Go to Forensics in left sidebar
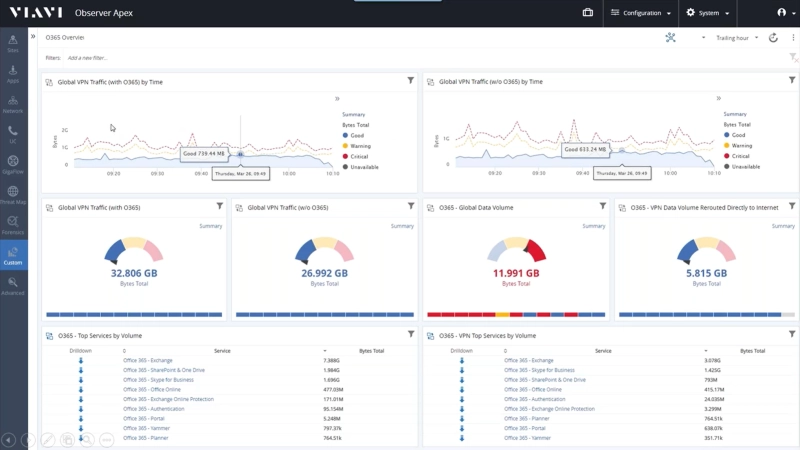Viewport: 800px width, 450px height. tap(13, 225)
